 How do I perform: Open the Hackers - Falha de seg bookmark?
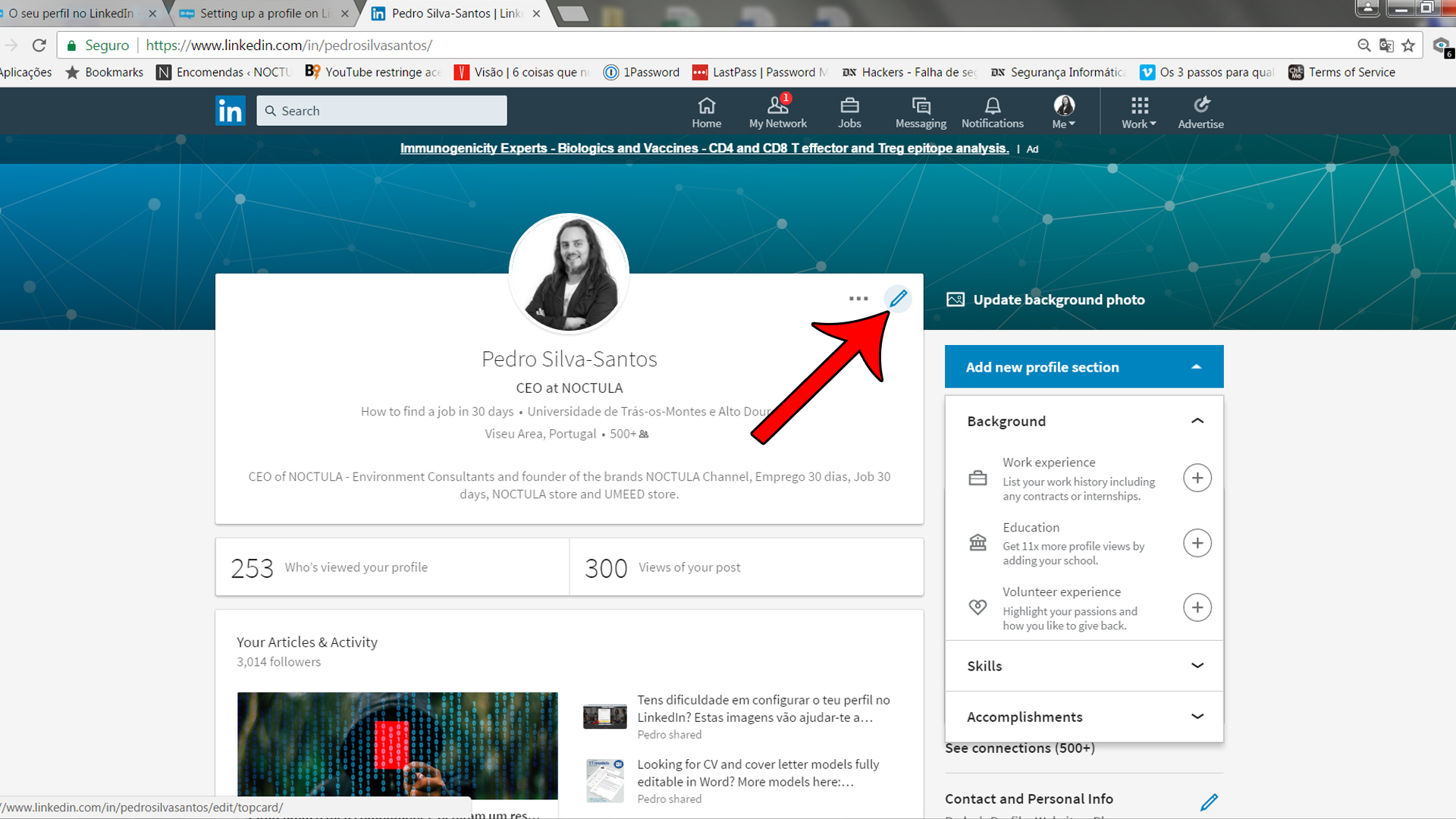(909, 72)
